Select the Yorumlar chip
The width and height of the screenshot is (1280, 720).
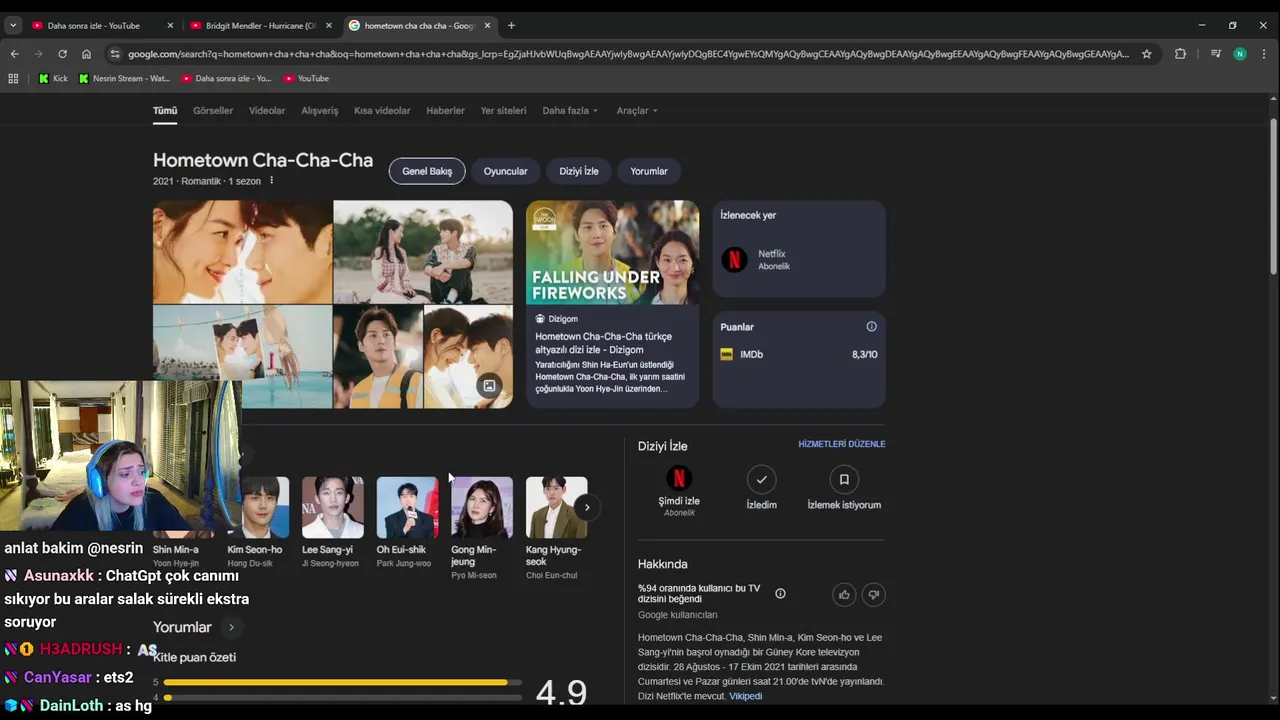pyautogui.click(x=649, y=171)
